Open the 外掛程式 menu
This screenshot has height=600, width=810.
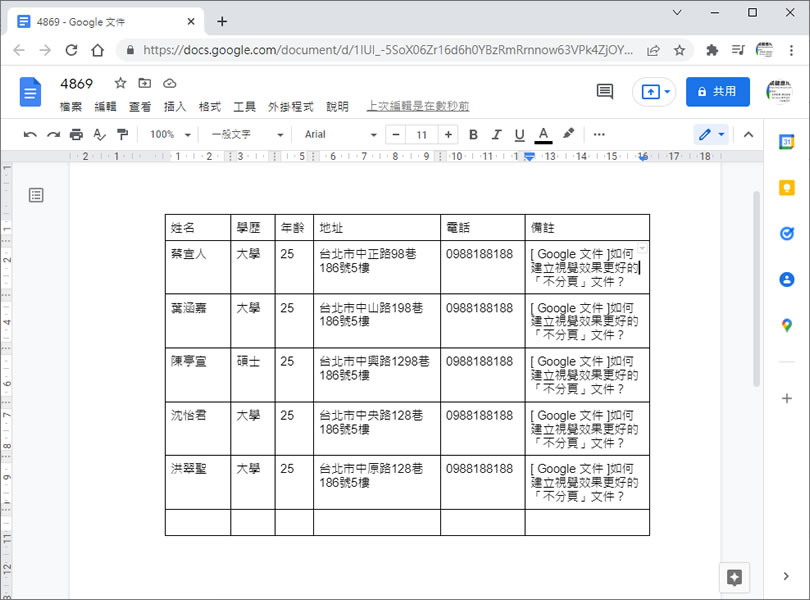(291, 107)
